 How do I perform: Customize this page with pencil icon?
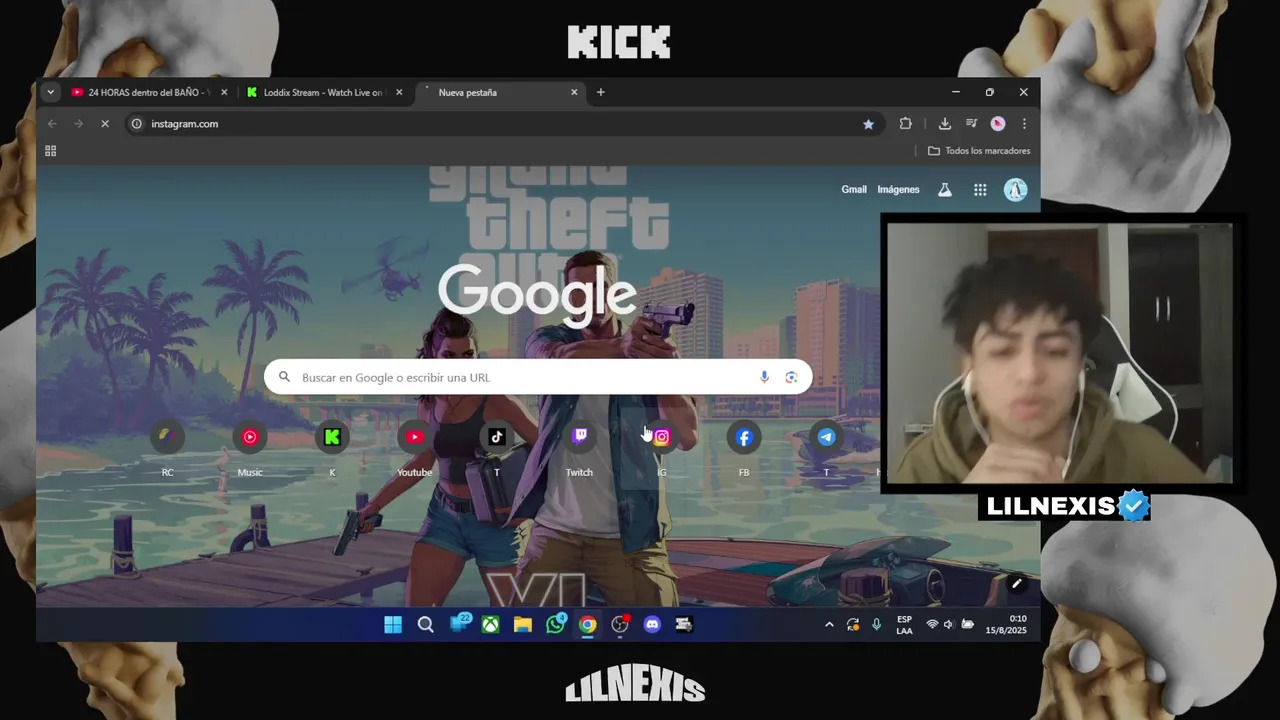pyautogui.click(x=1016, y=584)
